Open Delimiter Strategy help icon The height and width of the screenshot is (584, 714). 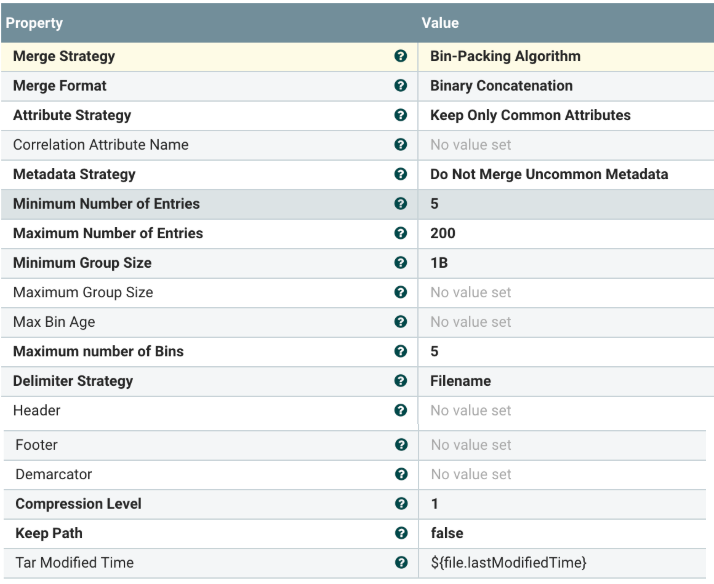point(400,381)
